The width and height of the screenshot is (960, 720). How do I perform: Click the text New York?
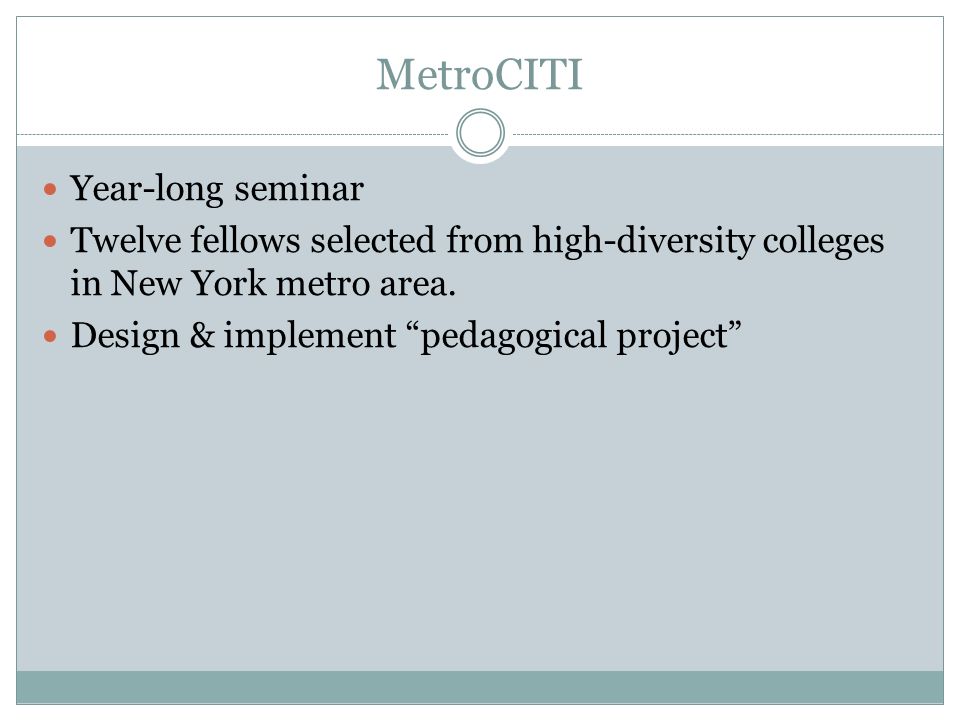pyautogui.click(x=188, y=283)
